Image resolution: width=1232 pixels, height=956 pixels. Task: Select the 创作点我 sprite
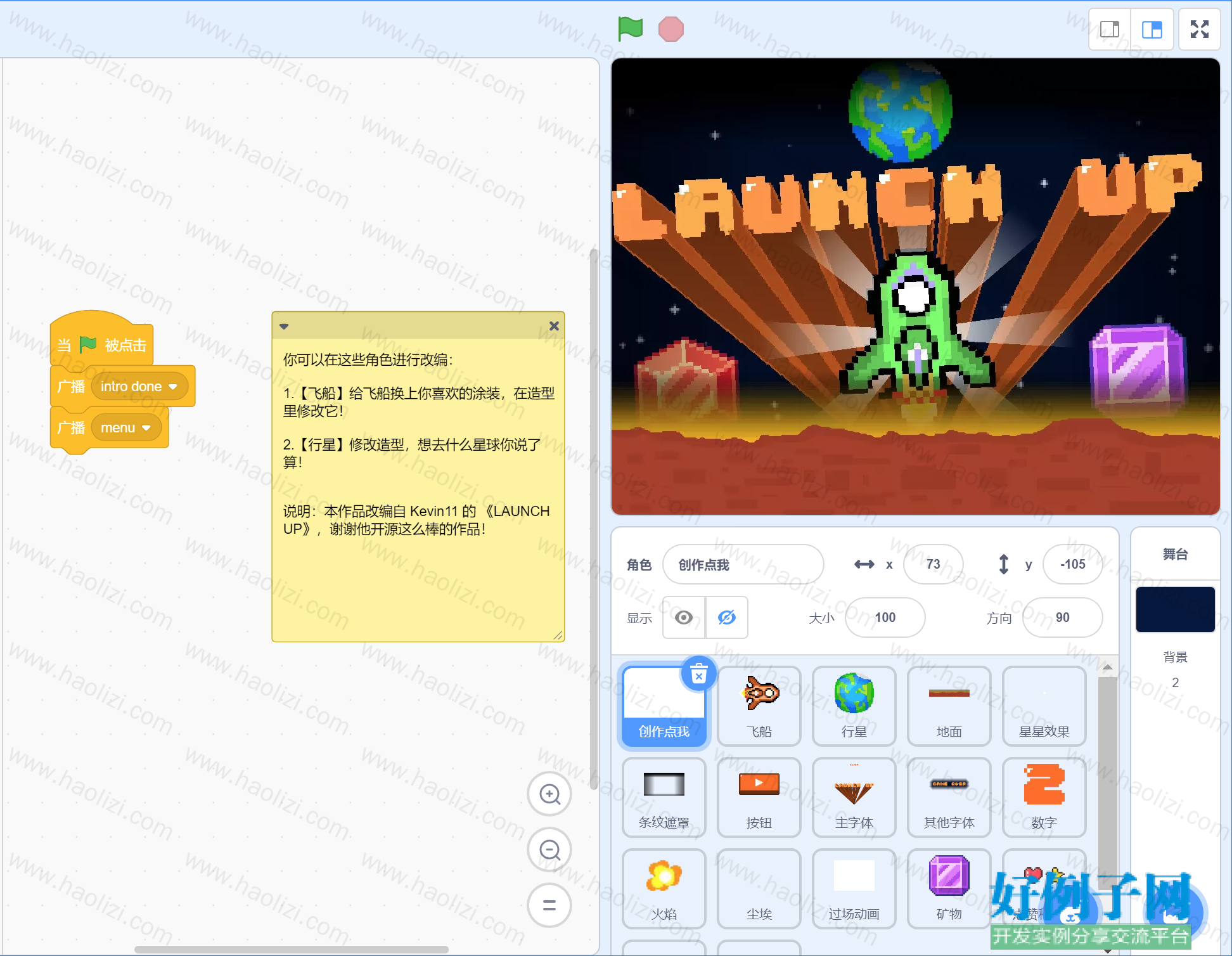tap(664, 706)
